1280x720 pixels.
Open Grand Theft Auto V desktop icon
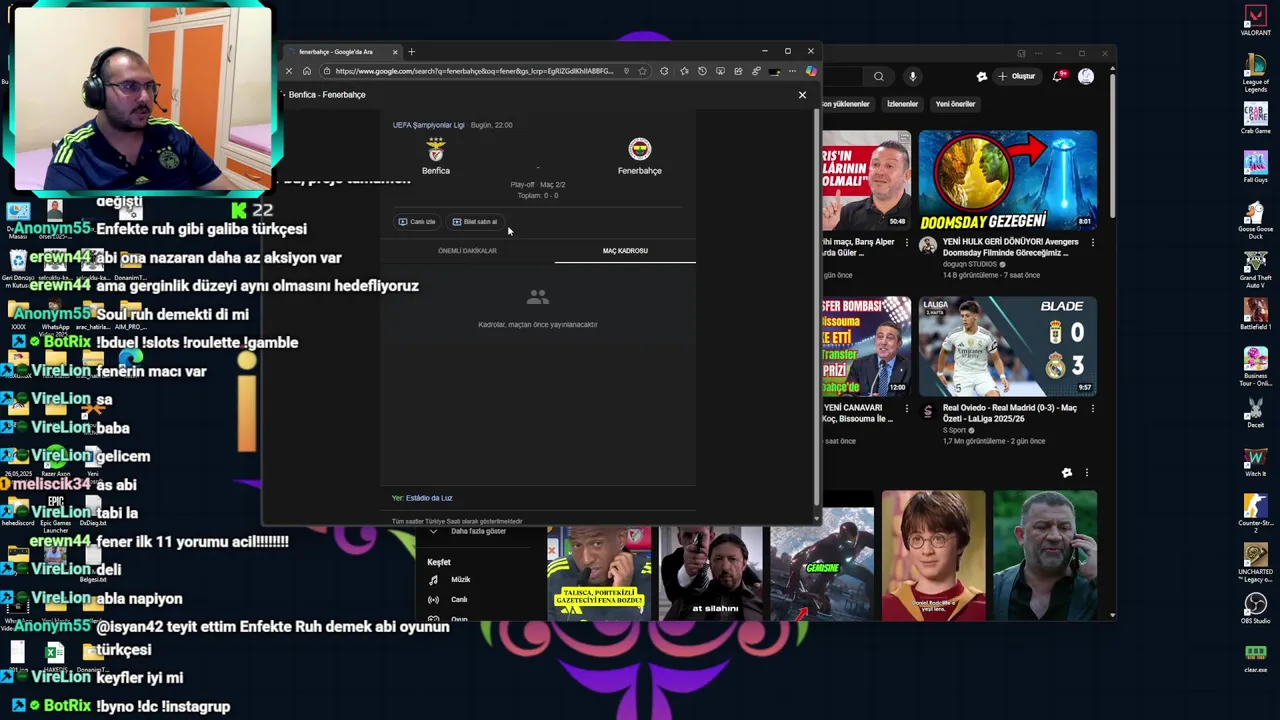click(x=1255, y=268)
